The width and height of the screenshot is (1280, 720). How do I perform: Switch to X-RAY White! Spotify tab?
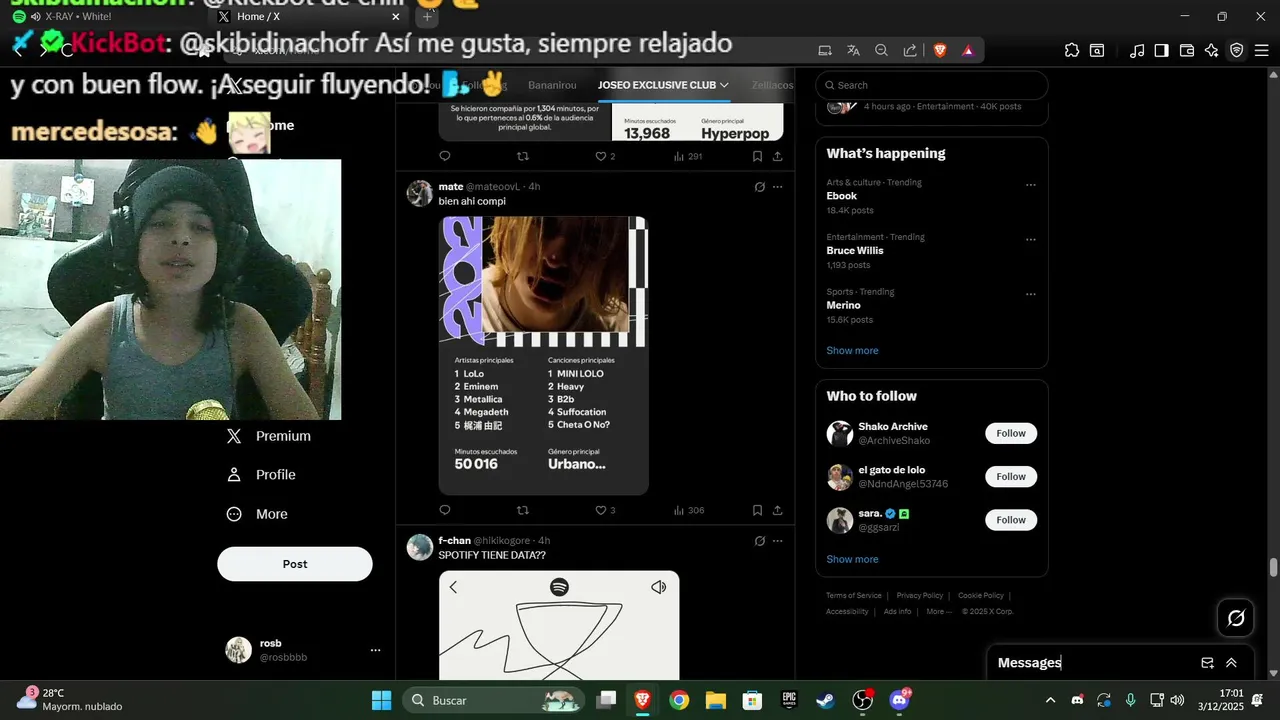coord(105,17)
